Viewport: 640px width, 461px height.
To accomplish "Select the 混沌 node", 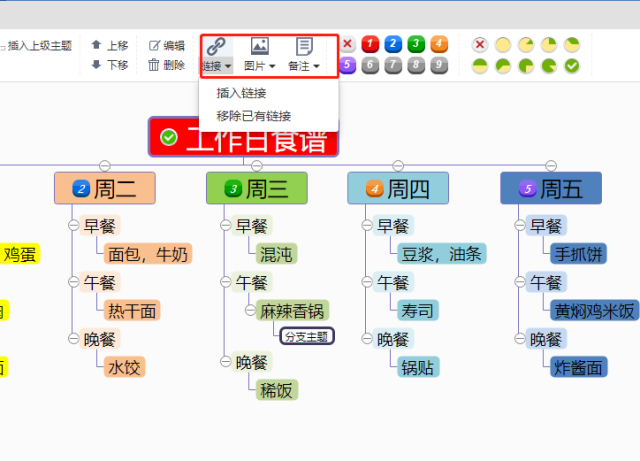I will click(276, 254).
